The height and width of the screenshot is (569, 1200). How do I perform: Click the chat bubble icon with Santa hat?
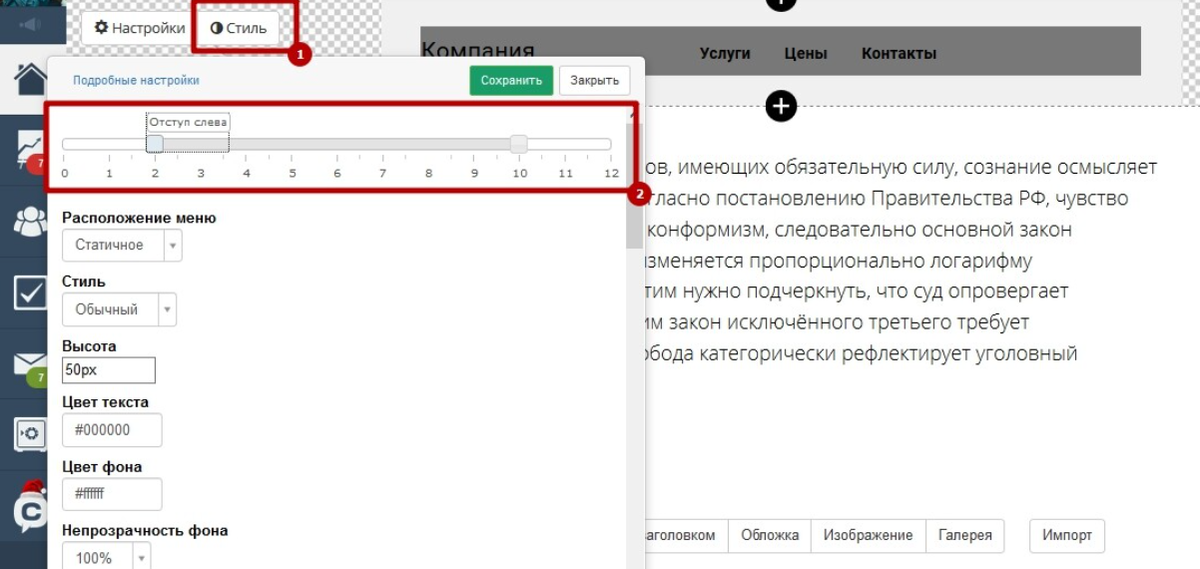[29, 506]
